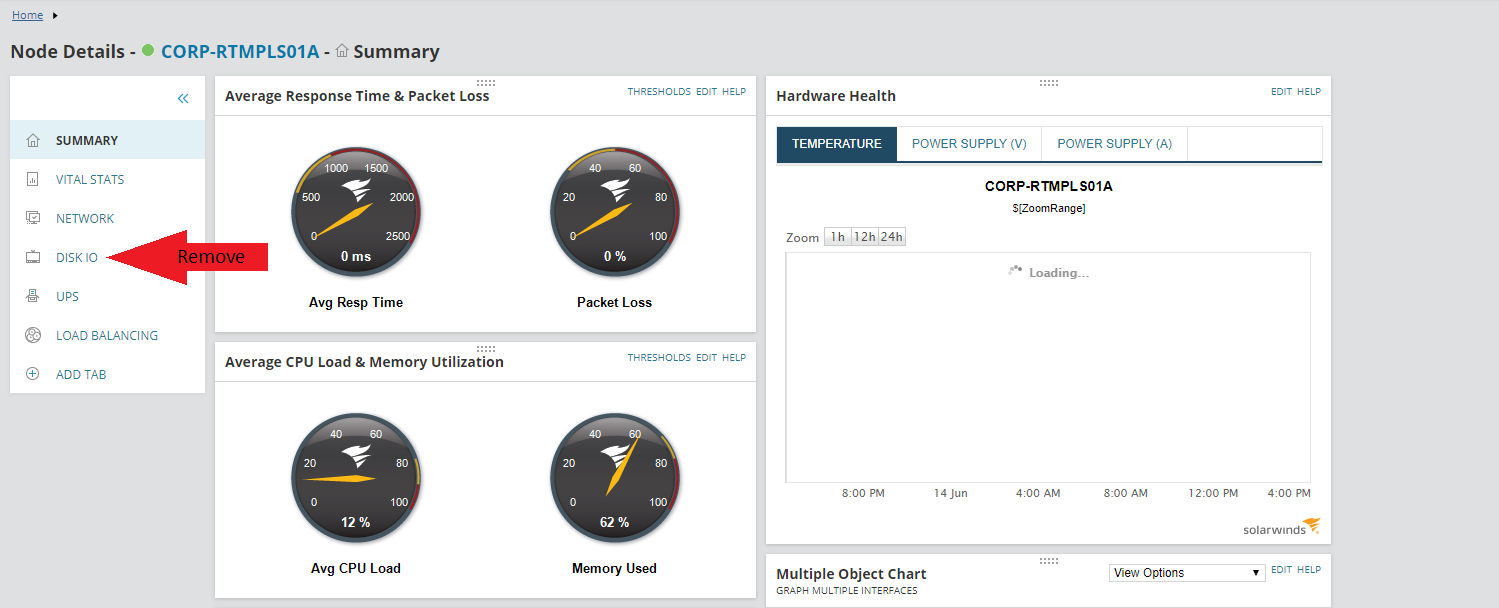Click the Vital Stats chart icon

tap(33, 179)
